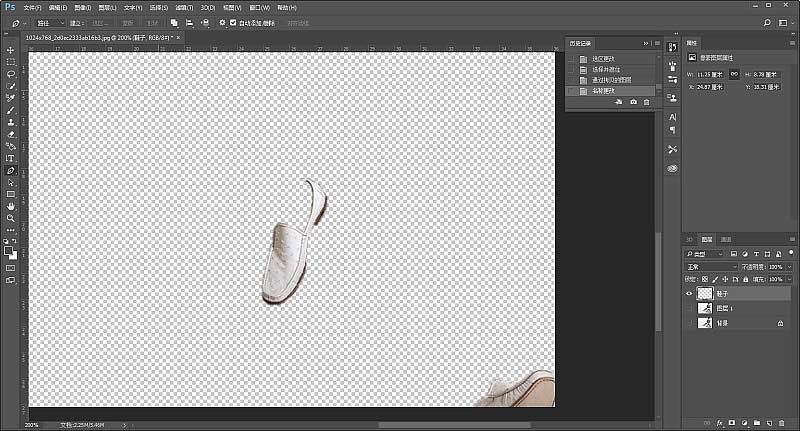Click the trash icon in History panel
Viewport: 800px width, 431px height.
point(646,102)
